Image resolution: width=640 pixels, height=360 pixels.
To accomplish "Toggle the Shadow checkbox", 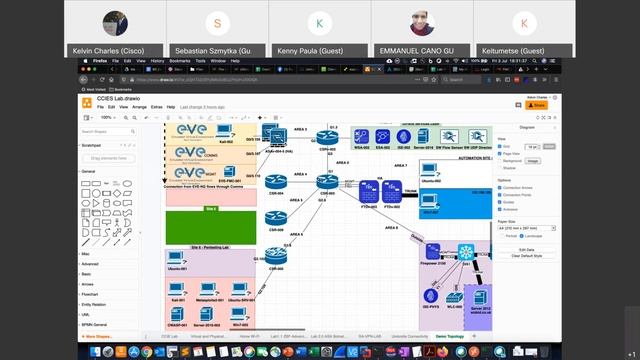I will coord(500,168).
